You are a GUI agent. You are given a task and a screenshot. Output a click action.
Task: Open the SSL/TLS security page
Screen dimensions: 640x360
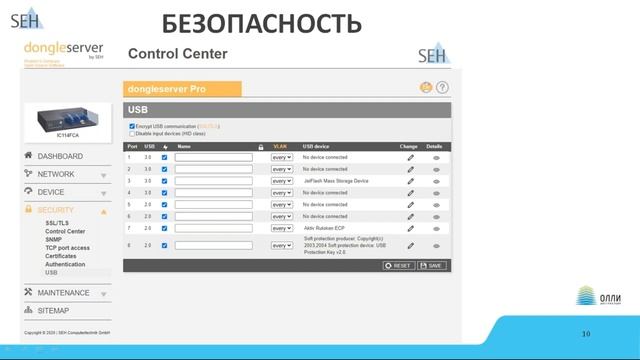(57, 223)
